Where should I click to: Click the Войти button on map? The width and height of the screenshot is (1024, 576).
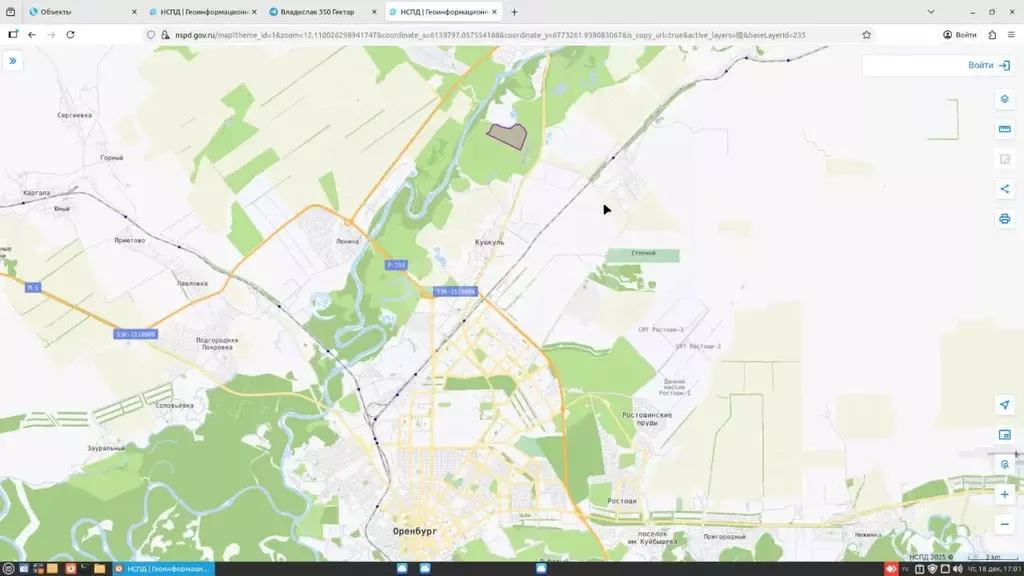tap(989, 65)
